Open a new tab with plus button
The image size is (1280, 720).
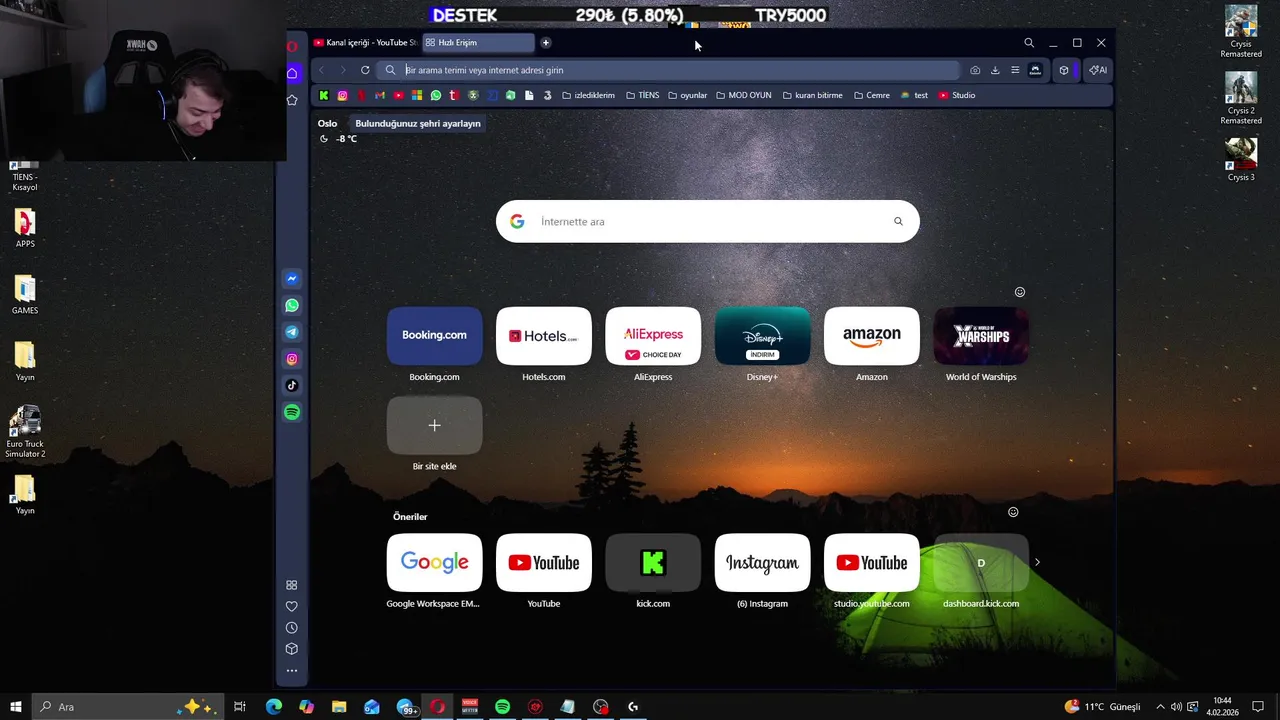point(546,43)
